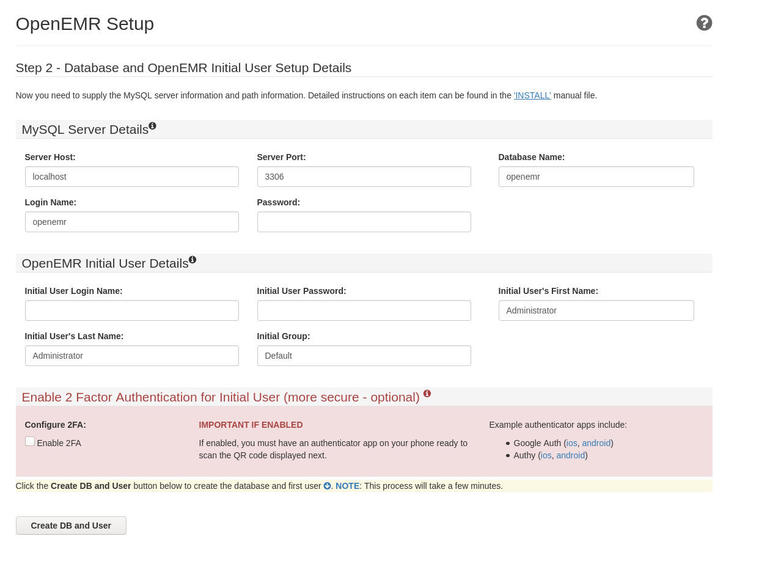
Task: Click the 'OpenEMR Setup' page title
Action: click(84, 24)
